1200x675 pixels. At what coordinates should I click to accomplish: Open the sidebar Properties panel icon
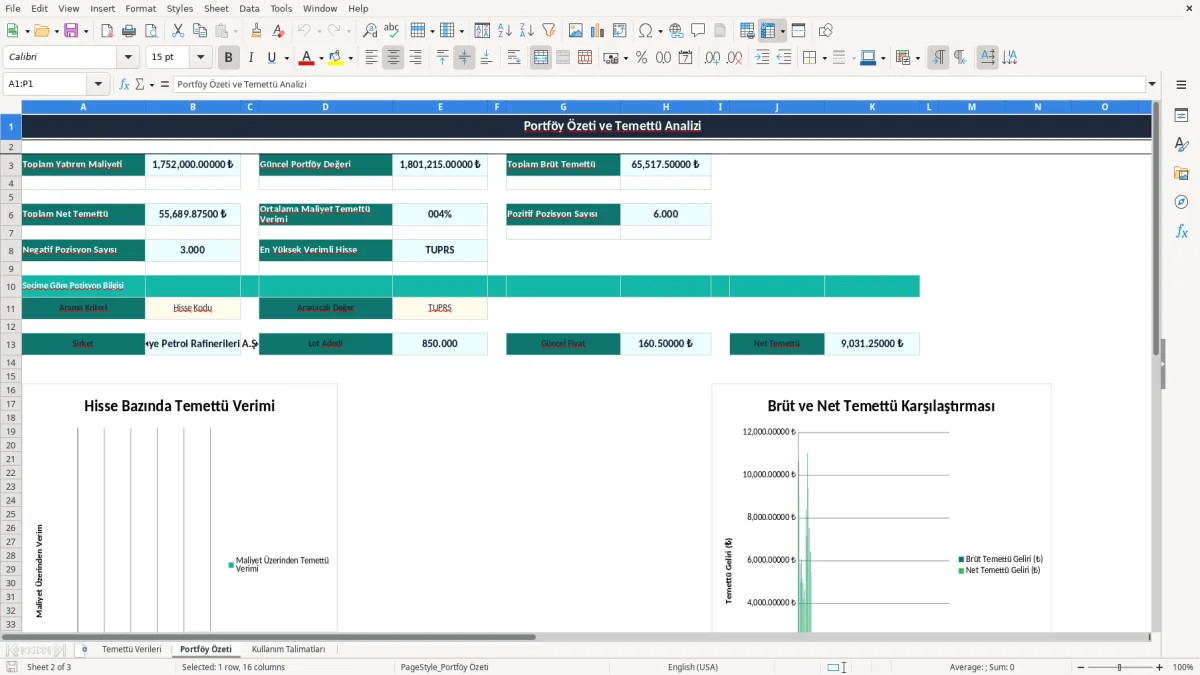[1181, 116]
